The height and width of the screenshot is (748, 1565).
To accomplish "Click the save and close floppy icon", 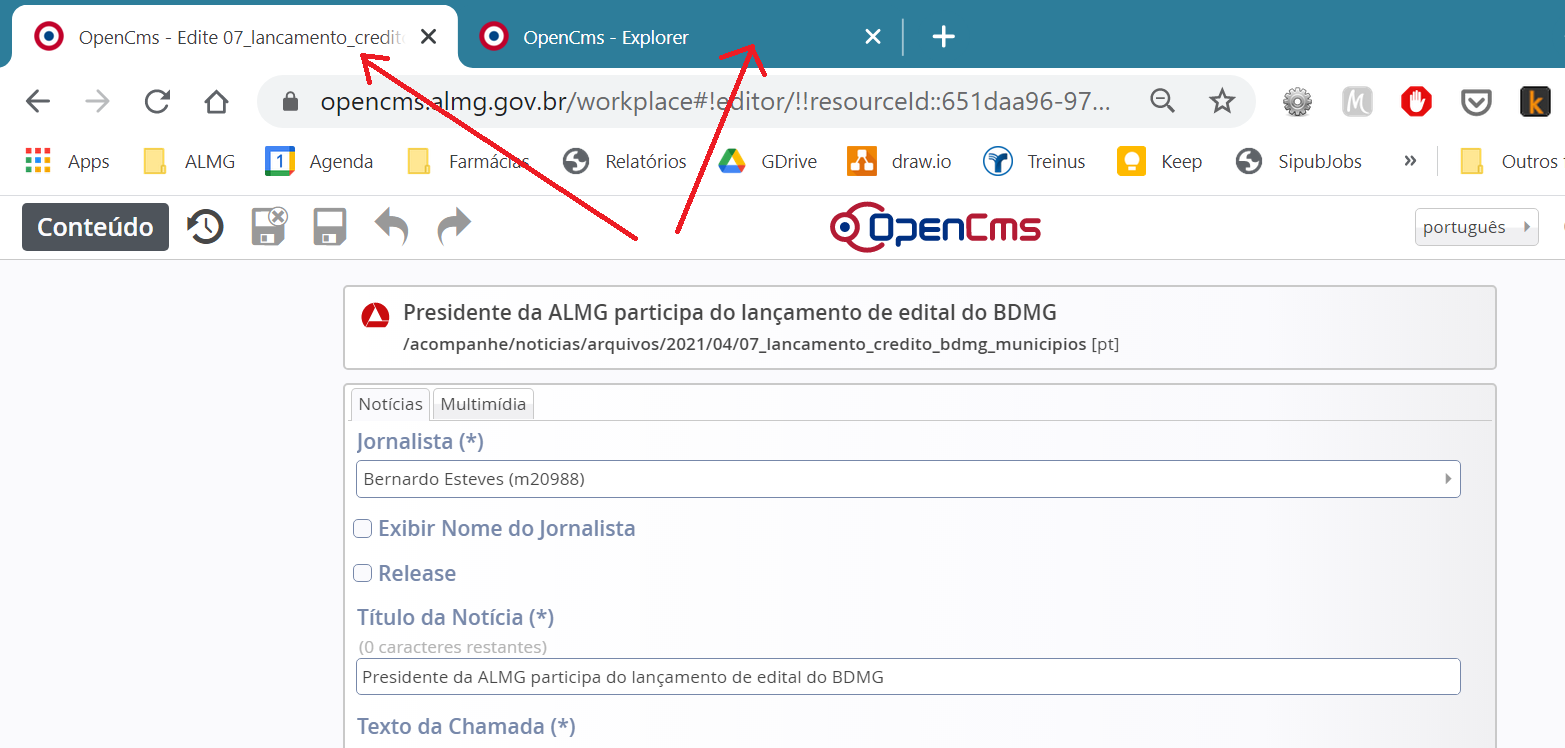I will pyautogui.click(x=268, y=227).
